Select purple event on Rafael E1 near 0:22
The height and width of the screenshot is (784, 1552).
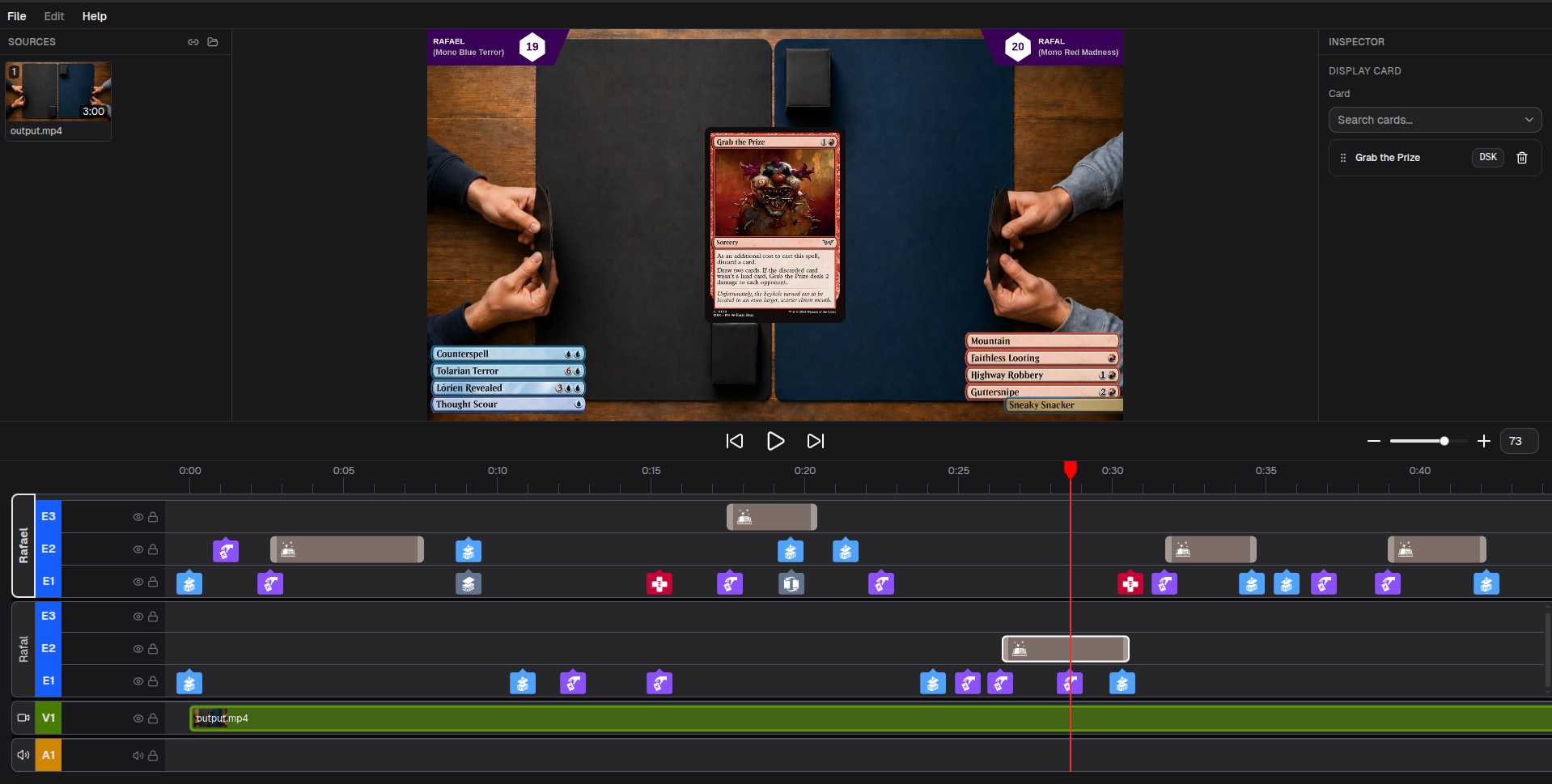click(881, 583)
